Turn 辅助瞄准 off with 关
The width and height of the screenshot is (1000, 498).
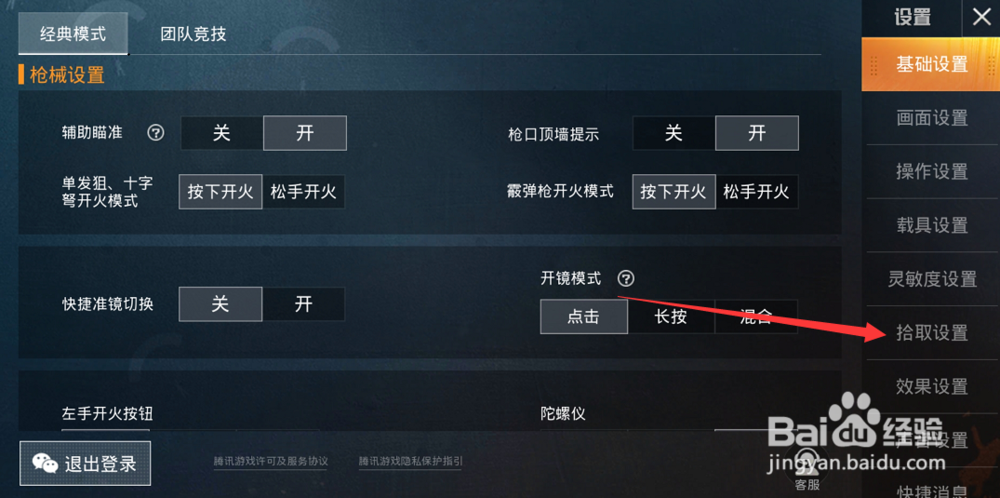[221, 133]
